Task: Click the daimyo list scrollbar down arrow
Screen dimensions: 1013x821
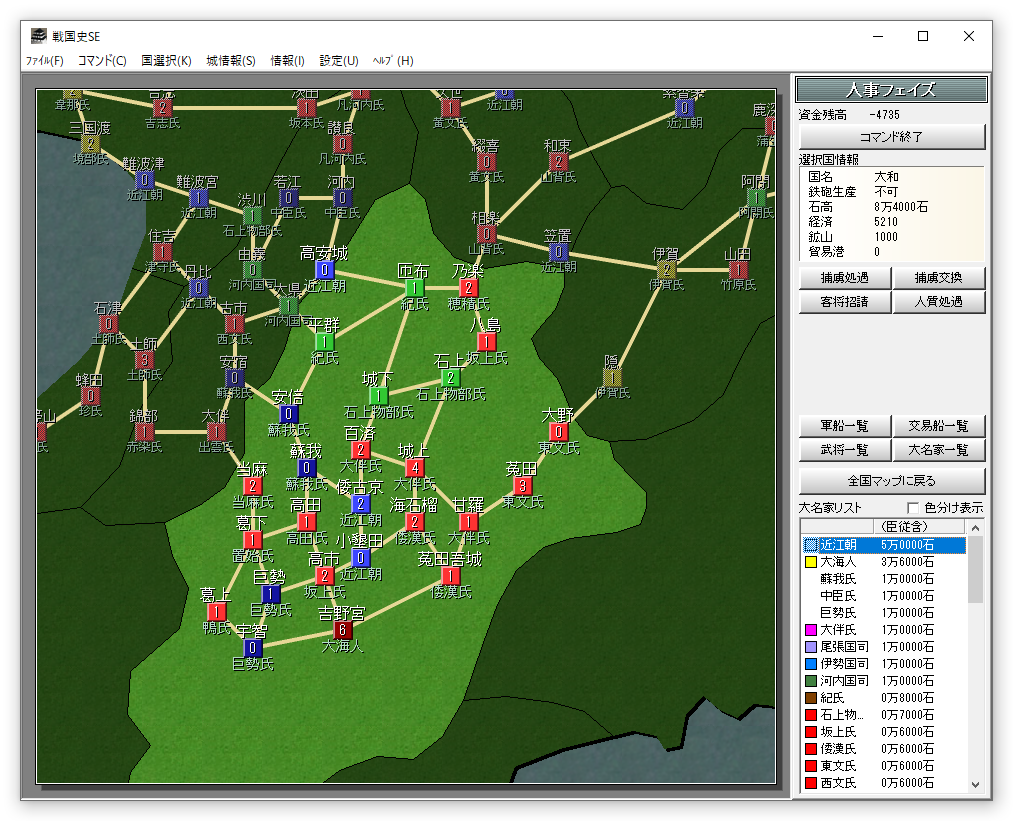Action: pyautogui.click(x=976, y=785)
